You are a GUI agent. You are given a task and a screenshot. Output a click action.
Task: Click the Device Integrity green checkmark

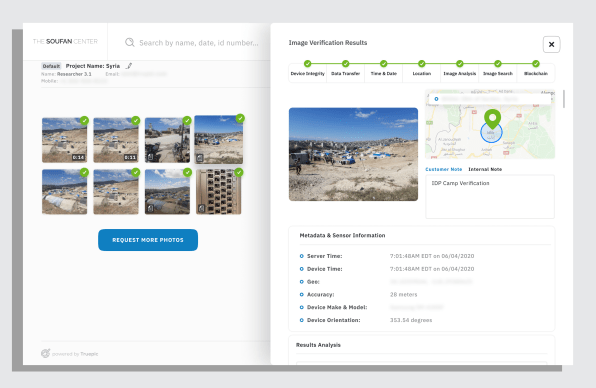pyautogui.click(x=308, y=63)
